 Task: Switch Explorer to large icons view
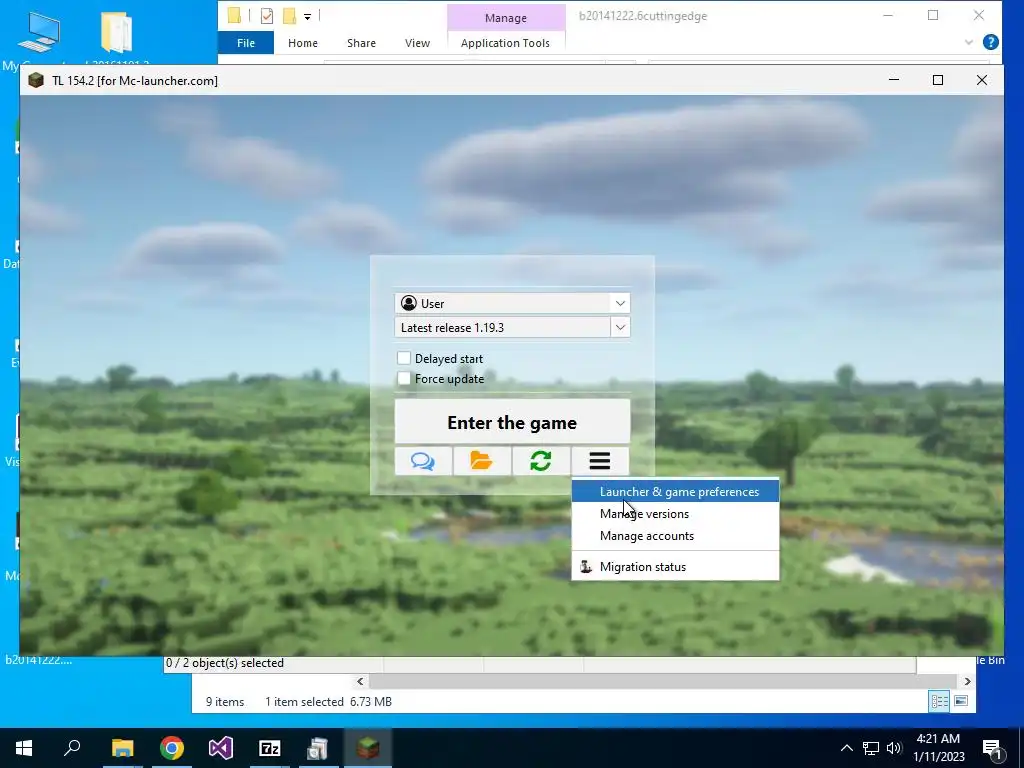(x=961, y=701)
